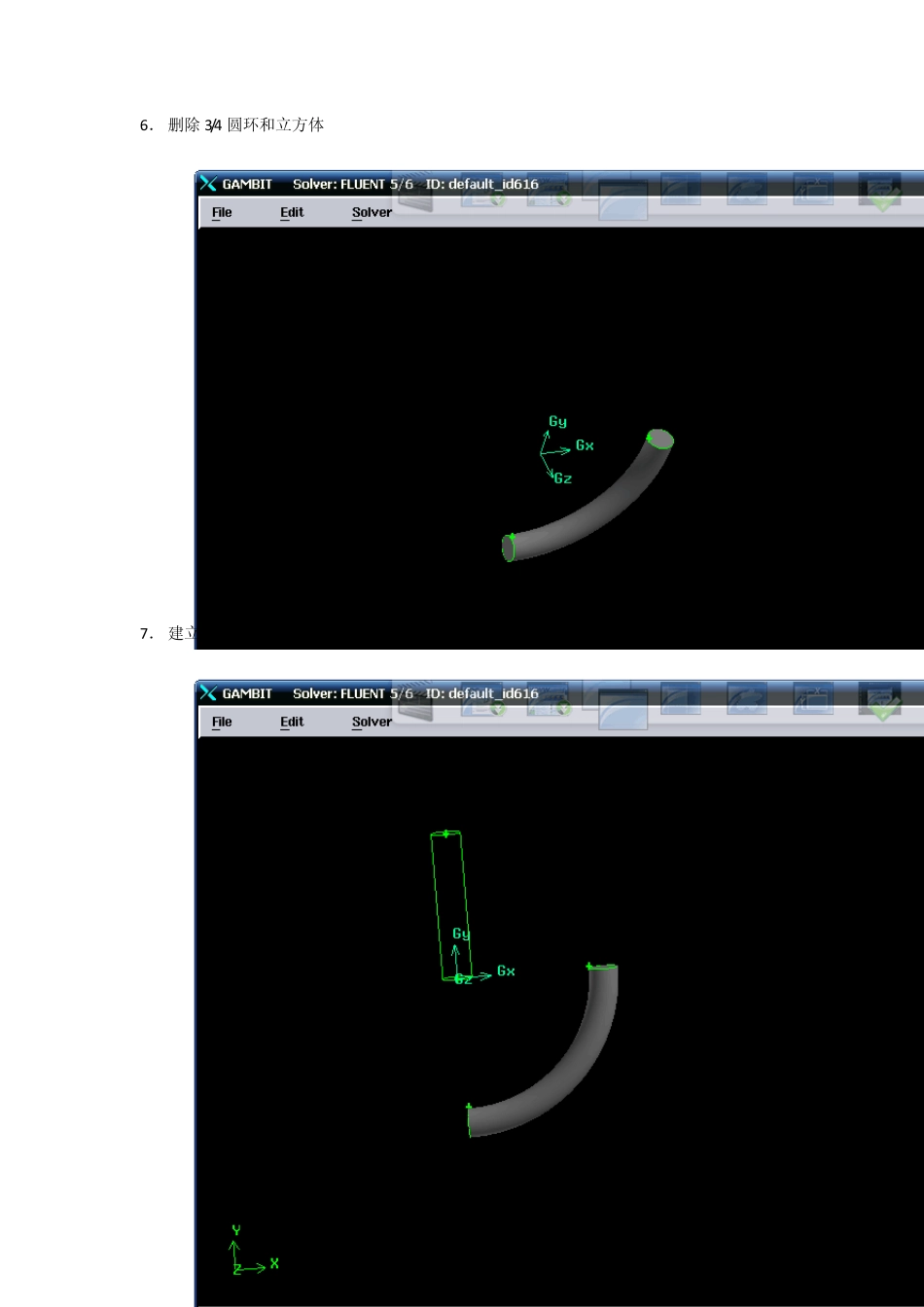Image resolution: width=924 pixels, height=1307 pixels.
Task: Click green checkmark icon in lower window title
Action: [884, 705]
